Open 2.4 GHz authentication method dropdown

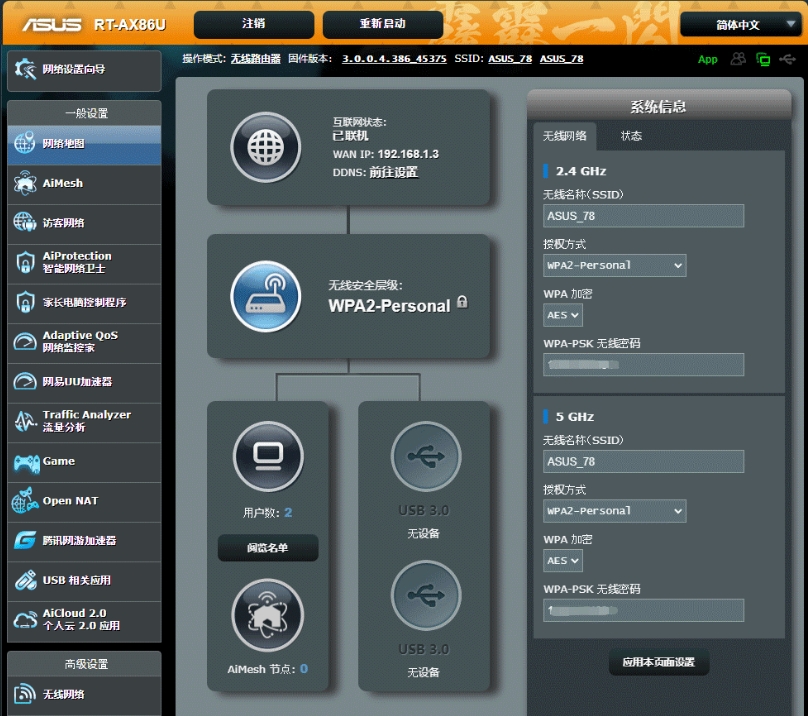click(614, 265)
